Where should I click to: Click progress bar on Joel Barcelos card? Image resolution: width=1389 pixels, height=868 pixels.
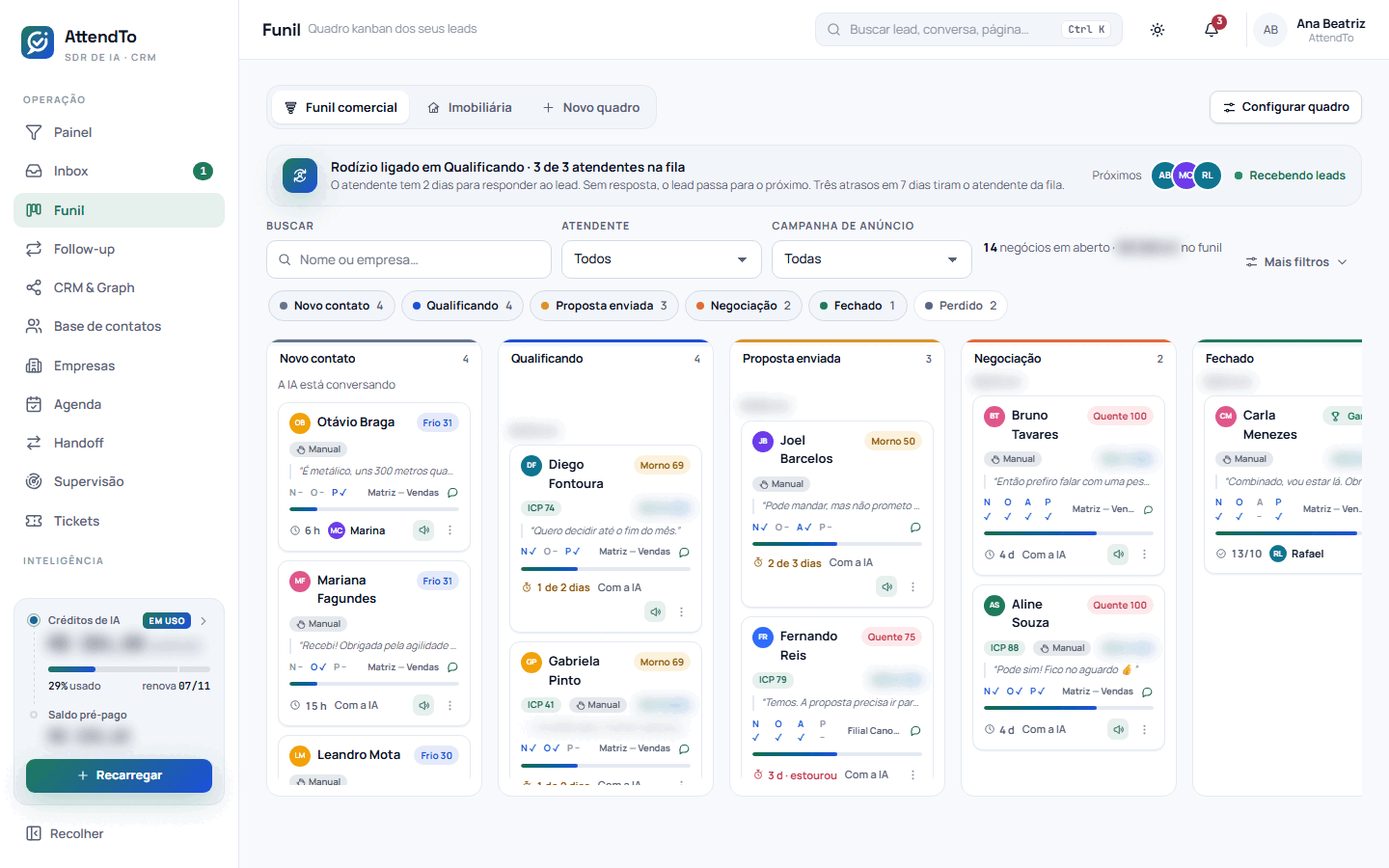tap(837, 544)
